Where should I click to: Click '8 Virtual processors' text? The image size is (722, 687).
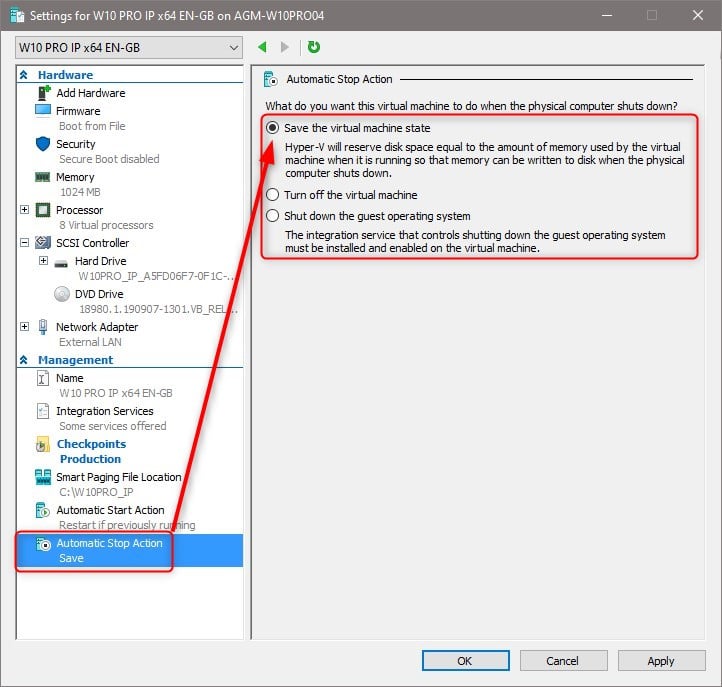(106, 225)
